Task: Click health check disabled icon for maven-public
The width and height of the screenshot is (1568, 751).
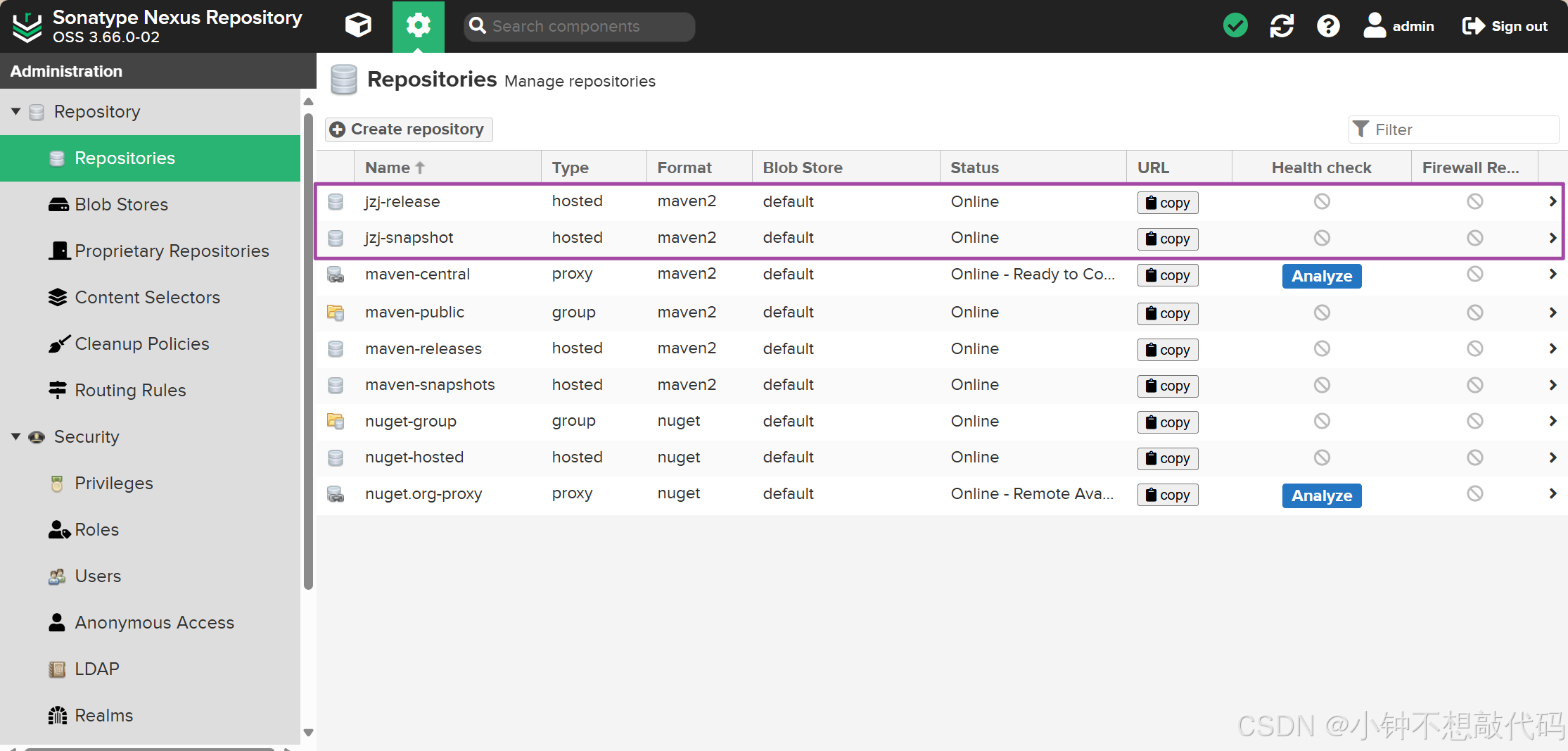Action: [x=1322, y=313]
